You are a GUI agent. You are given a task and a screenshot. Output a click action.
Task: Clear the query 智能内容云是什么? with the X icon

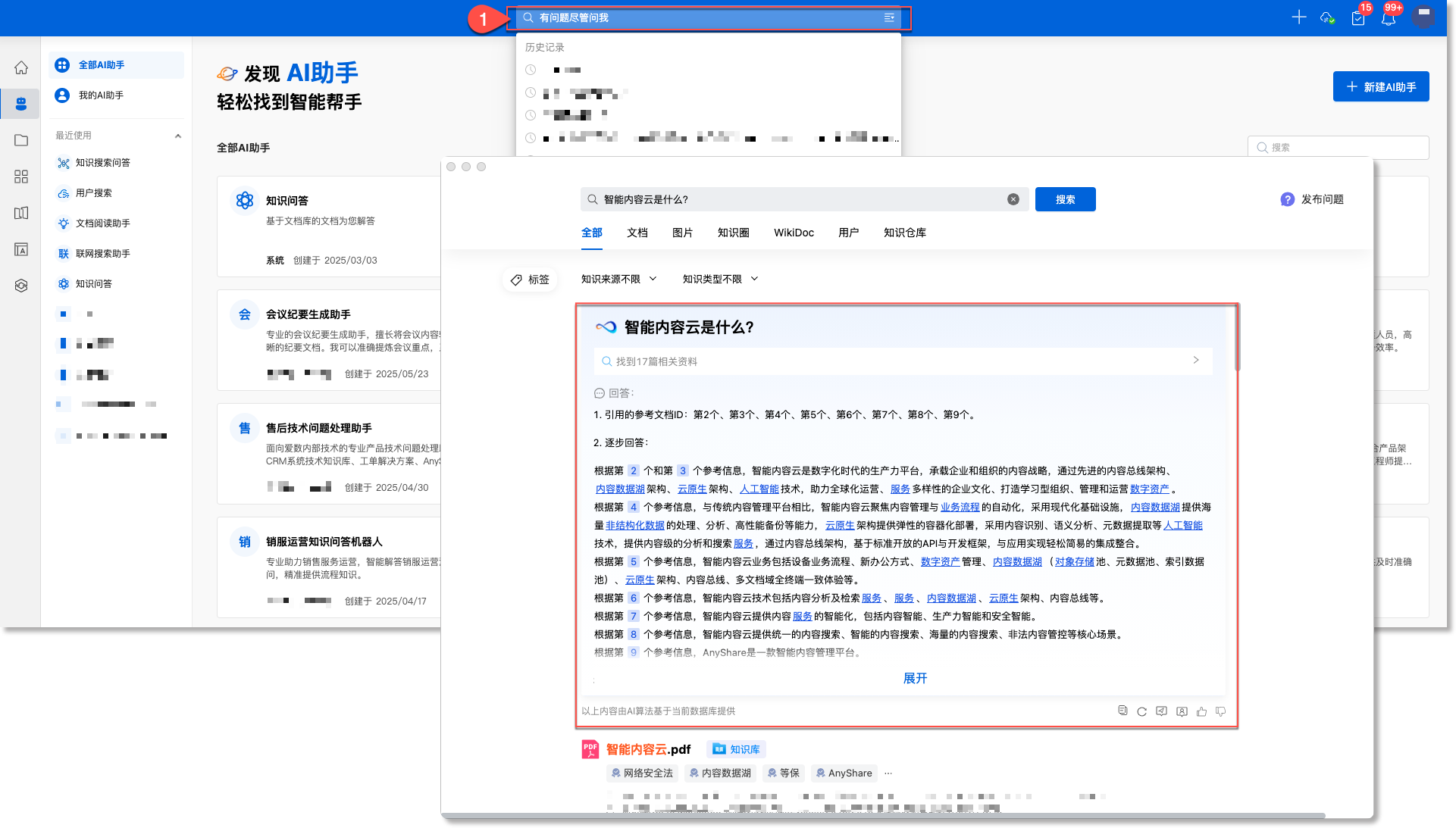tap(1013, 199)
